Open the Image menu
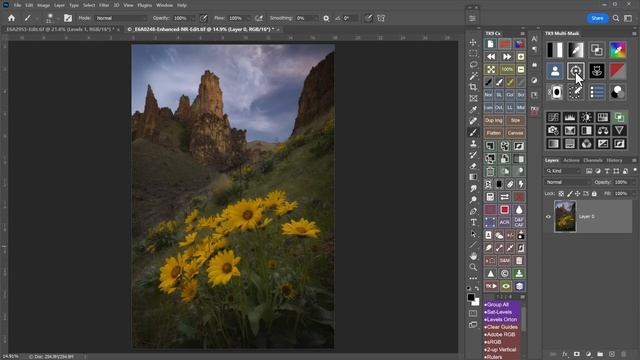The image size is (640, 360). pos(43,5)
